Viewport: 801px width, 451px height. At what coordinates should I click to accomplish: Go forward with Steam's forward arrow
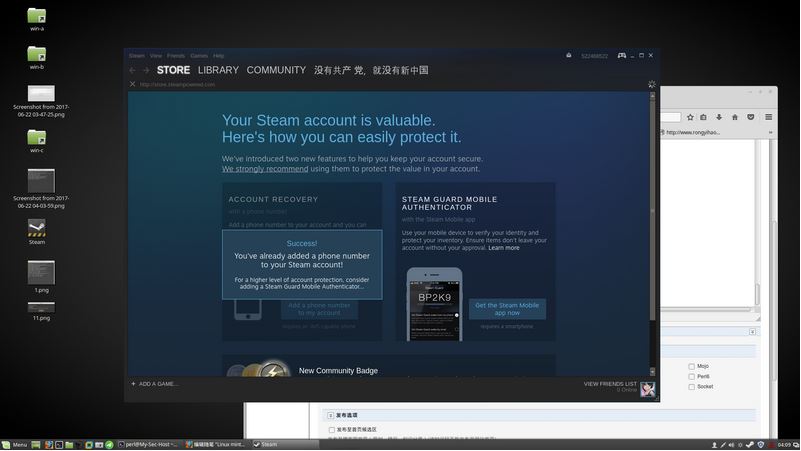pyautogui.click(x=146, y=70)
